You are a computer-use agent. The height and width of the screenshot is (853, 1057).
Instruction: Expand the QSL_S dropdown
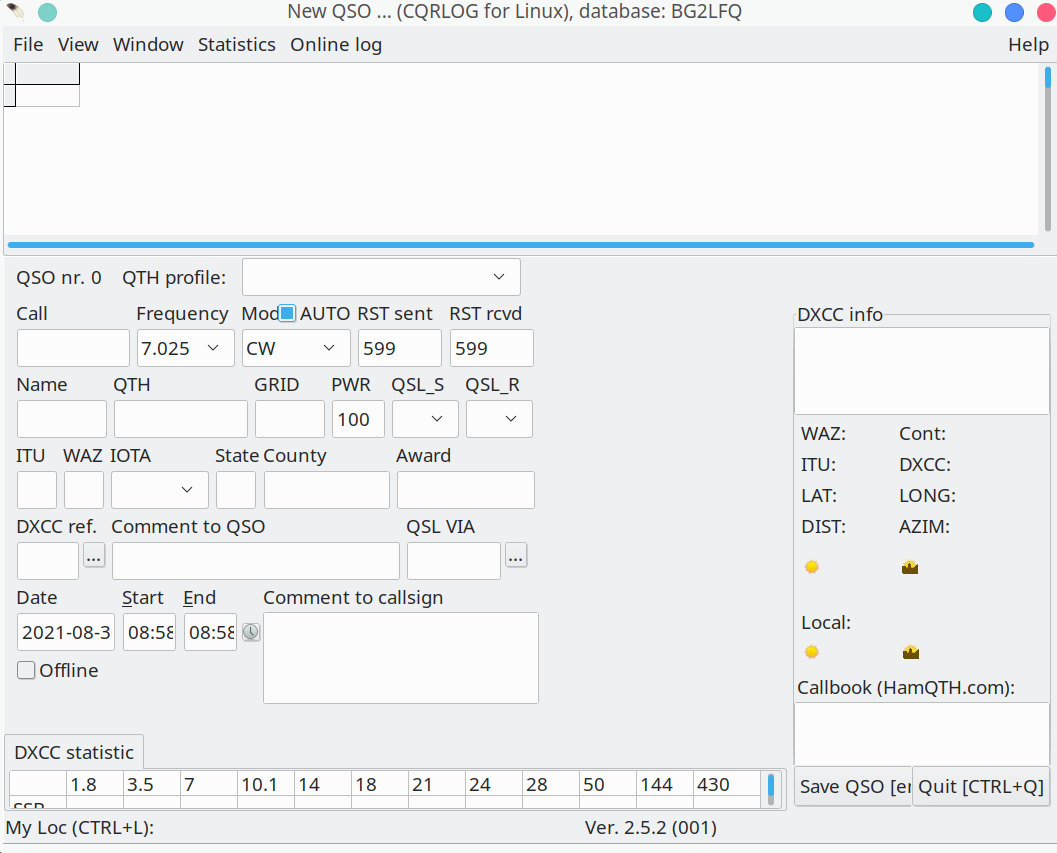(425, 419)
